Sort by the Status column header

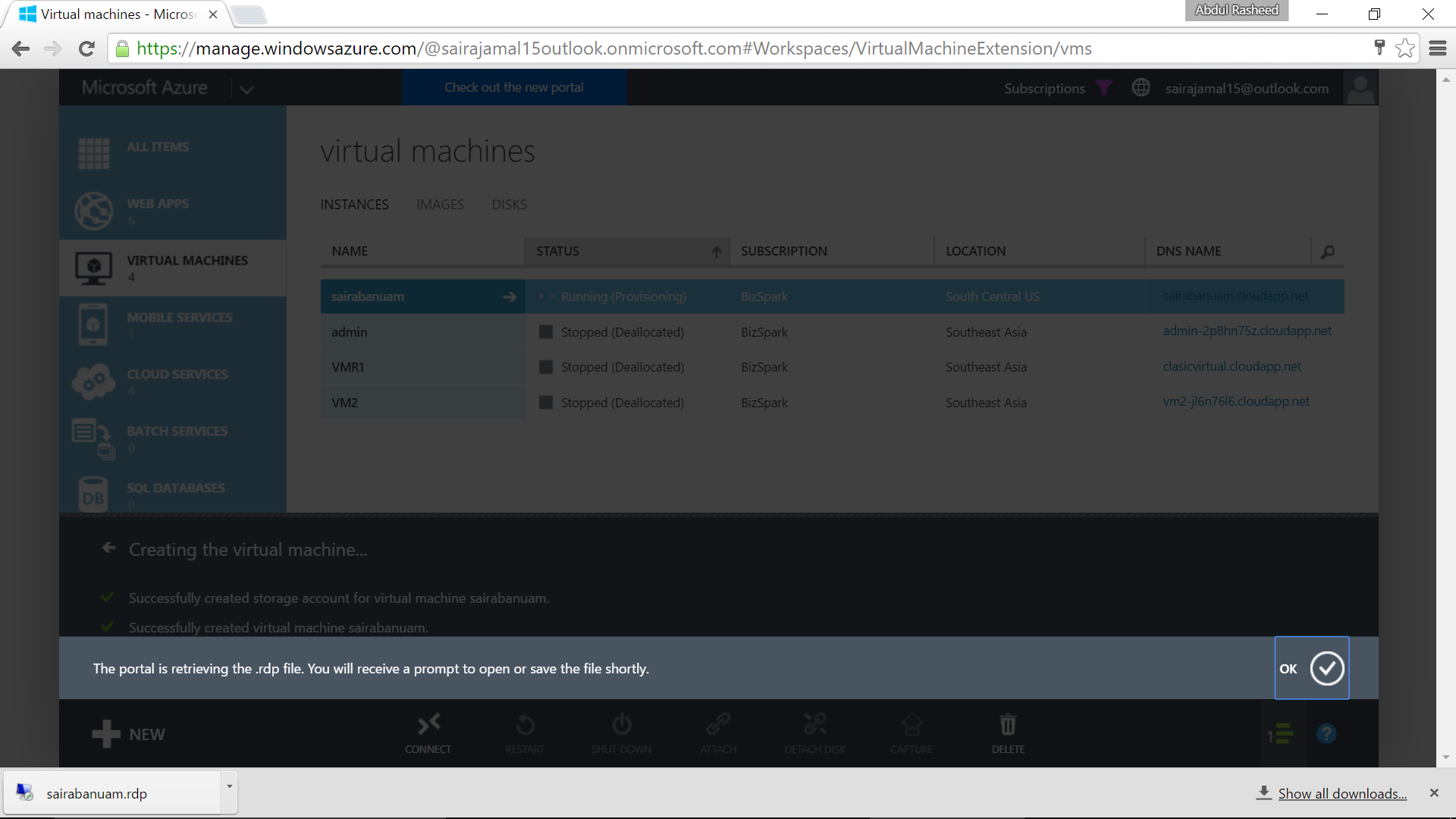pos(626,251)
